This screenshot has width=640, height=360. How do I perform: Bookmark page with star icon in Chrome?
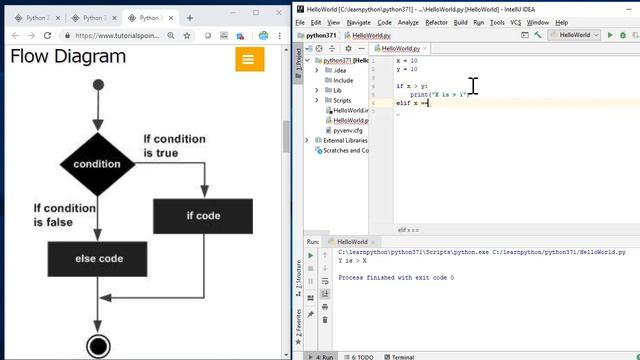(187, 36)
